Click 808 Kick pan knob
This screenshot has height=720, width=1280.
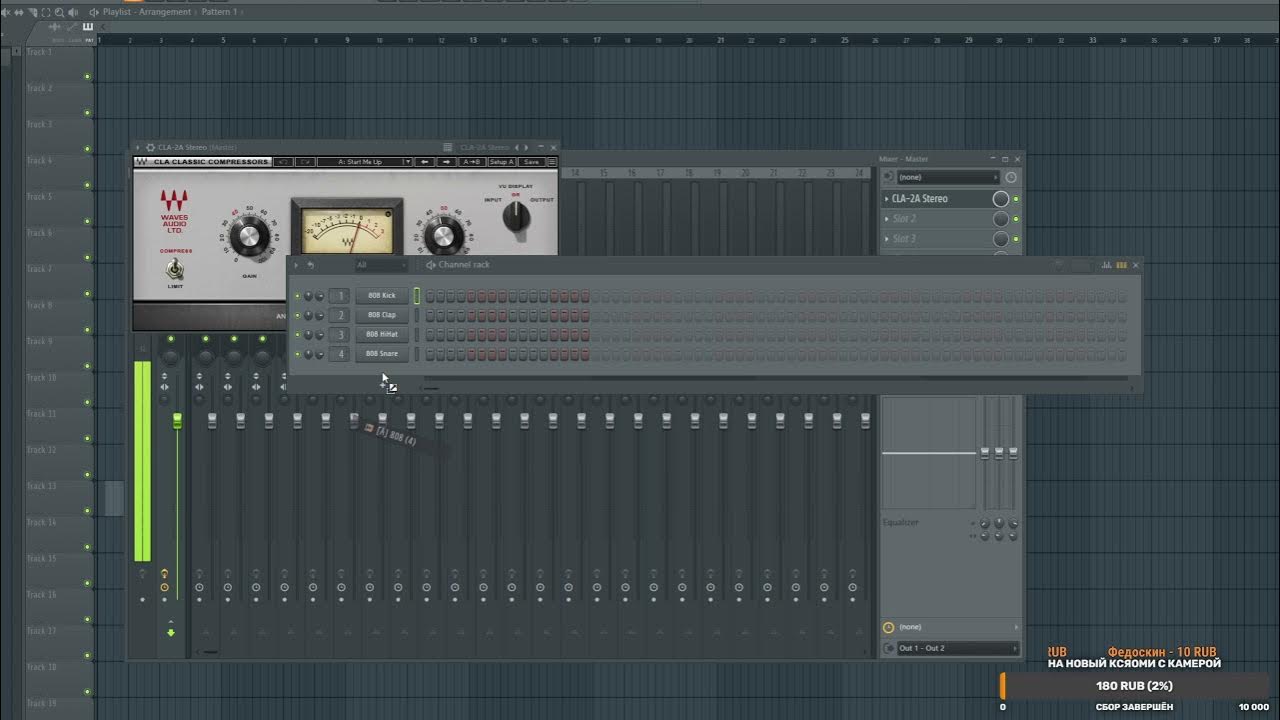pyautogui.click(x=308, y=296)
